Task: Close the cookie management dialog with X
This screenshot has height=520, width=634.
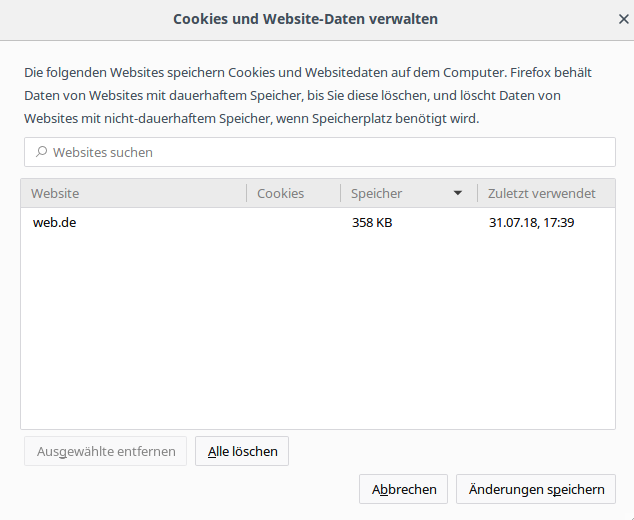Action: [623, 19]
